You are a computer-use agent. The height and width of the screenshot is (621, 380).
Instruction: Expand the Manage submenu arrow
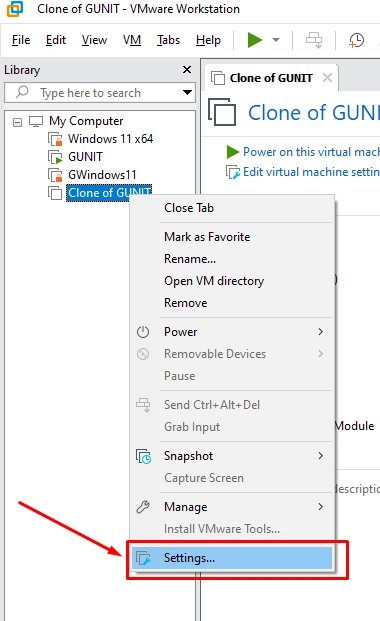click(321, 507)
